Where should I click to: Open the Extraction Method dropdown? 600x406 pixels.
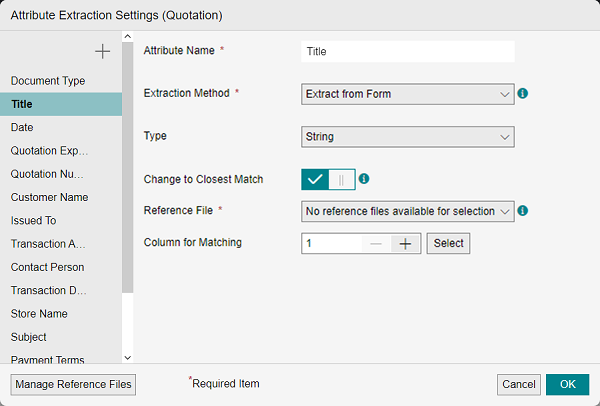407,94
